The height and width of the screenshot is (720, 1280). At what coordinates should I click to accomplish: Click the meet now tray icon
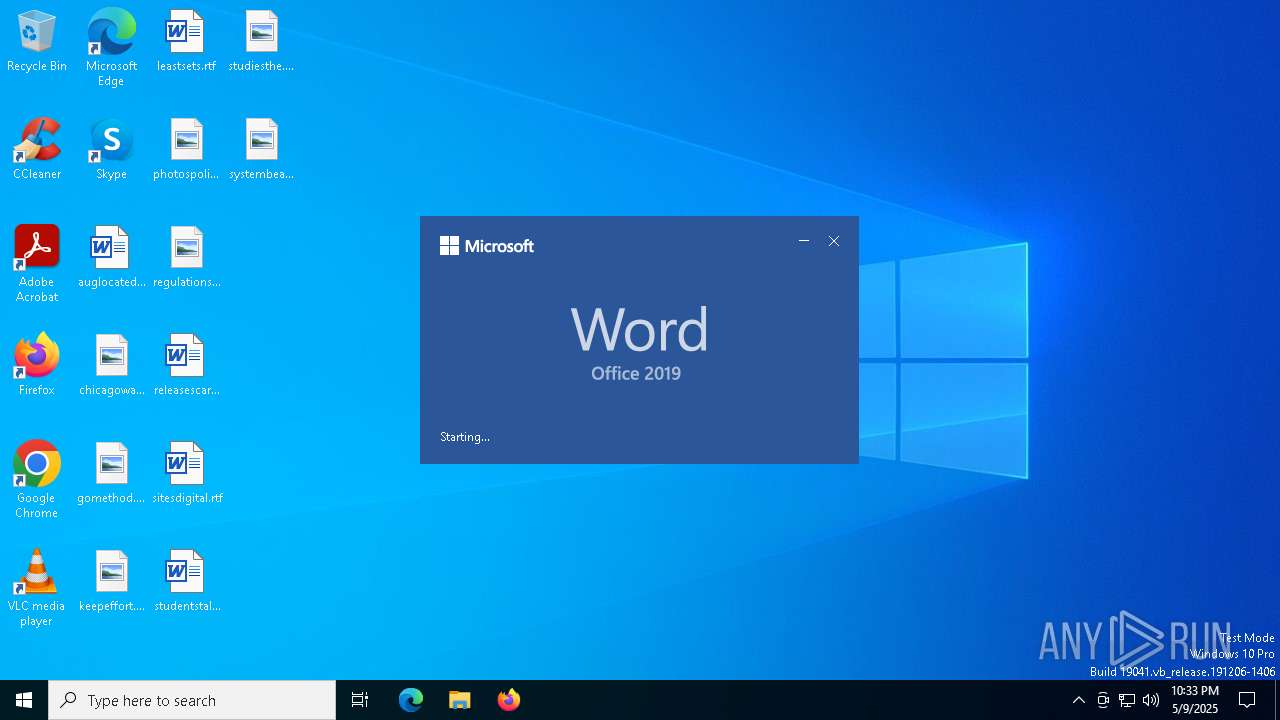coord(1103,700)
